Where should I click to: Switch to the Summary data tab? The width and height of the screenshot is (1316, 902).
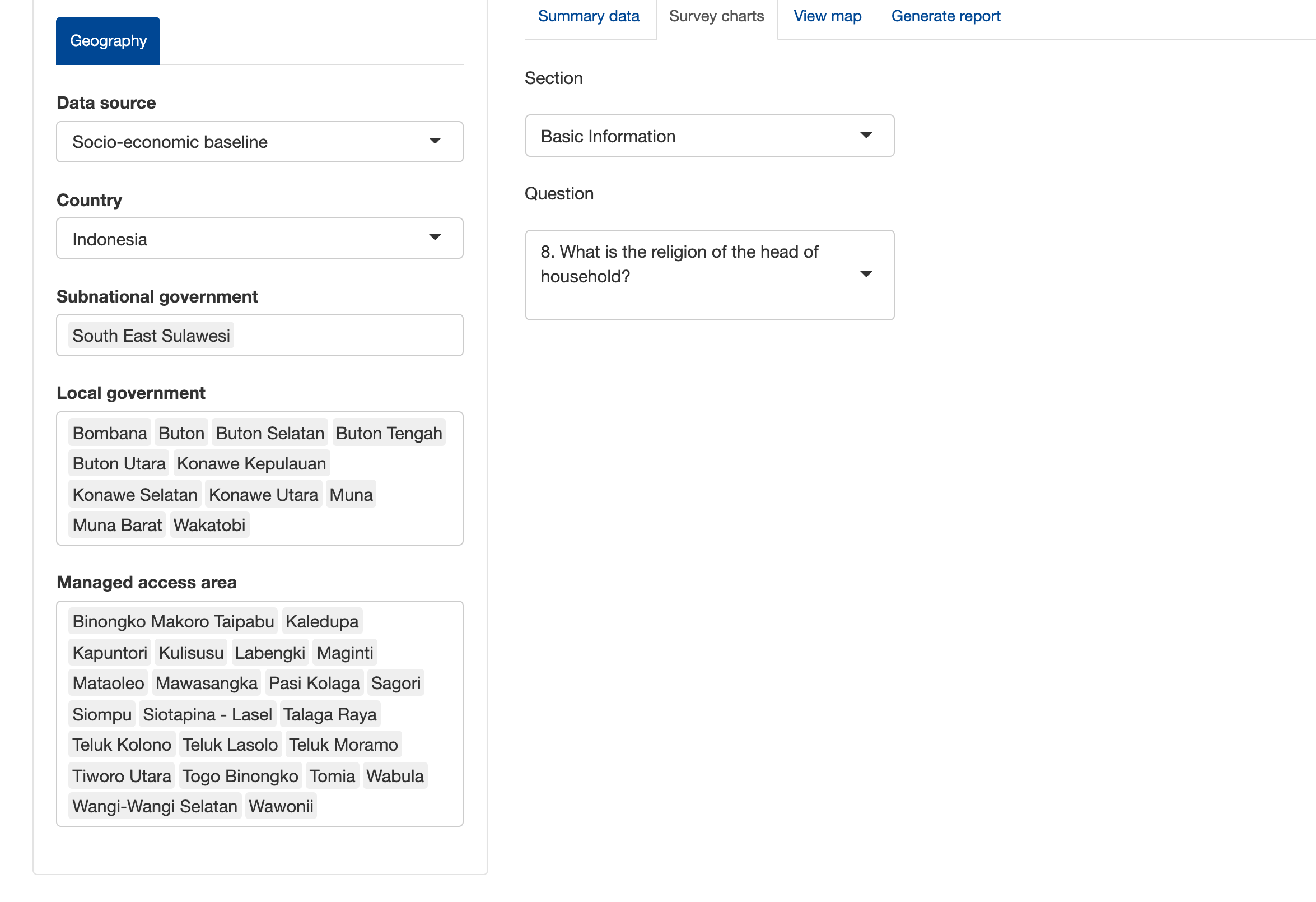[589, 16]
